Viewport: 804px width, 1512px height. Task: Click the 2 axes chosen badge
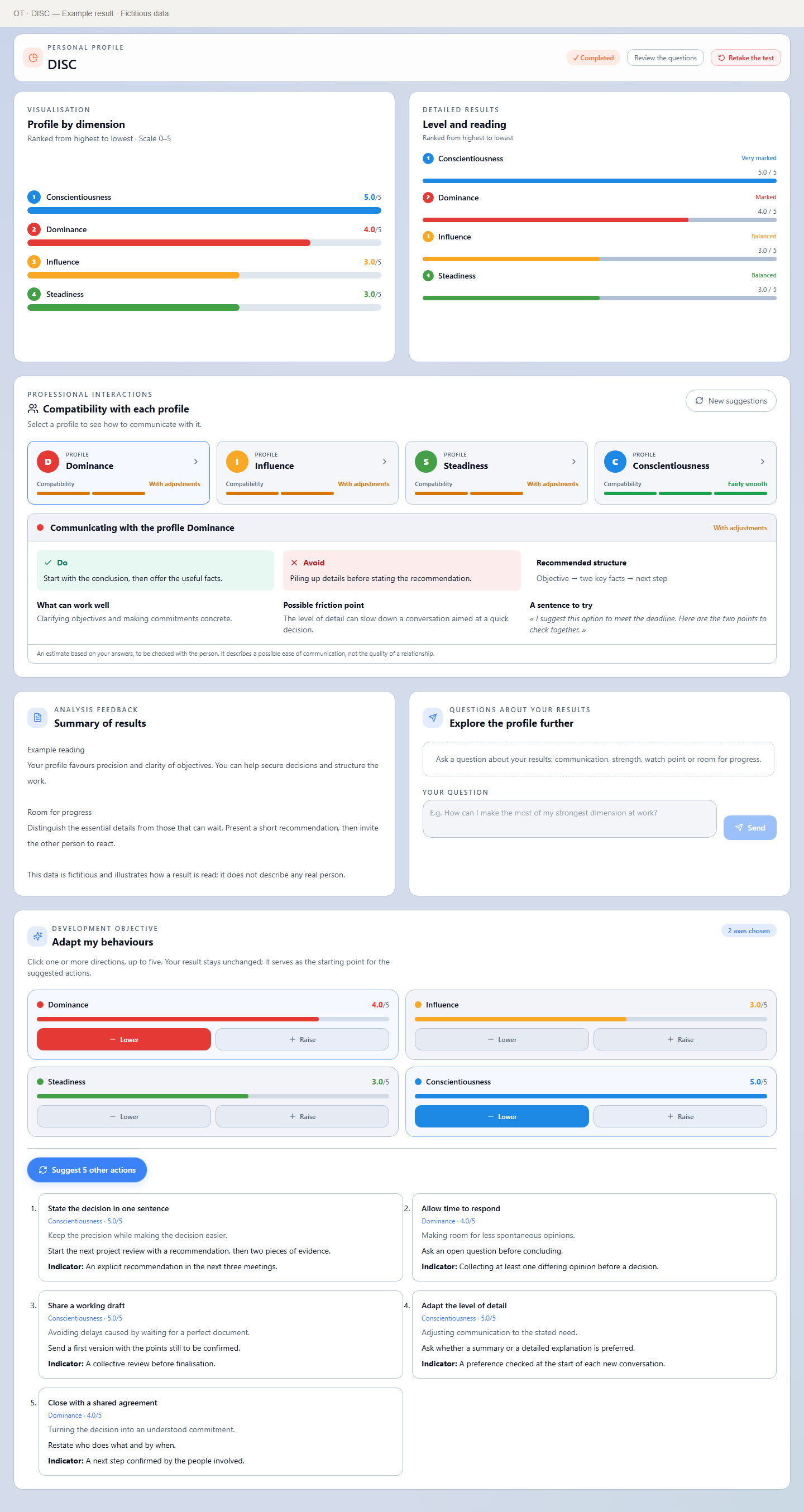click(x=748, y=930)
